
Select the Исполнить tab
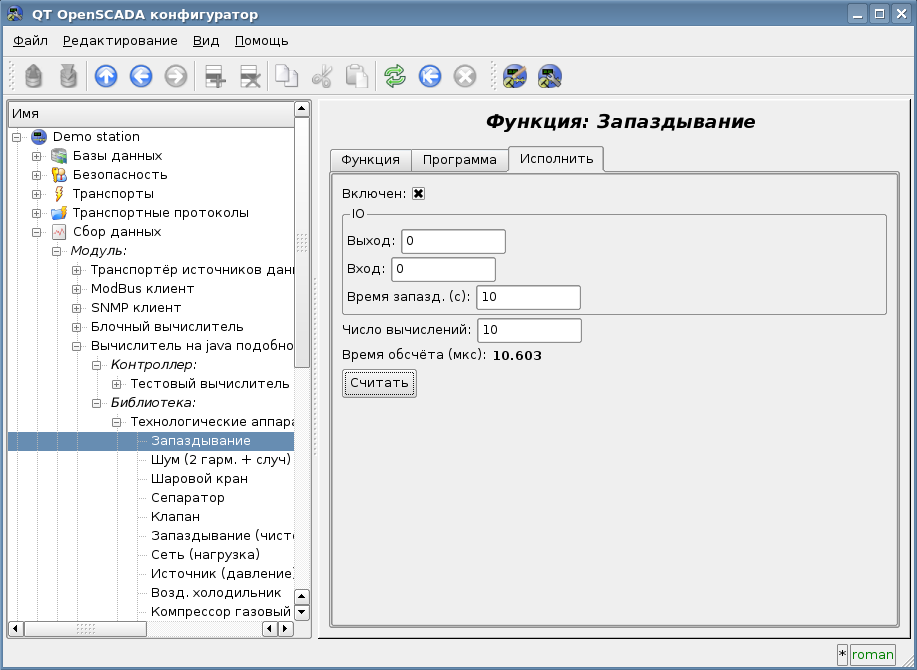click(556, 159)
